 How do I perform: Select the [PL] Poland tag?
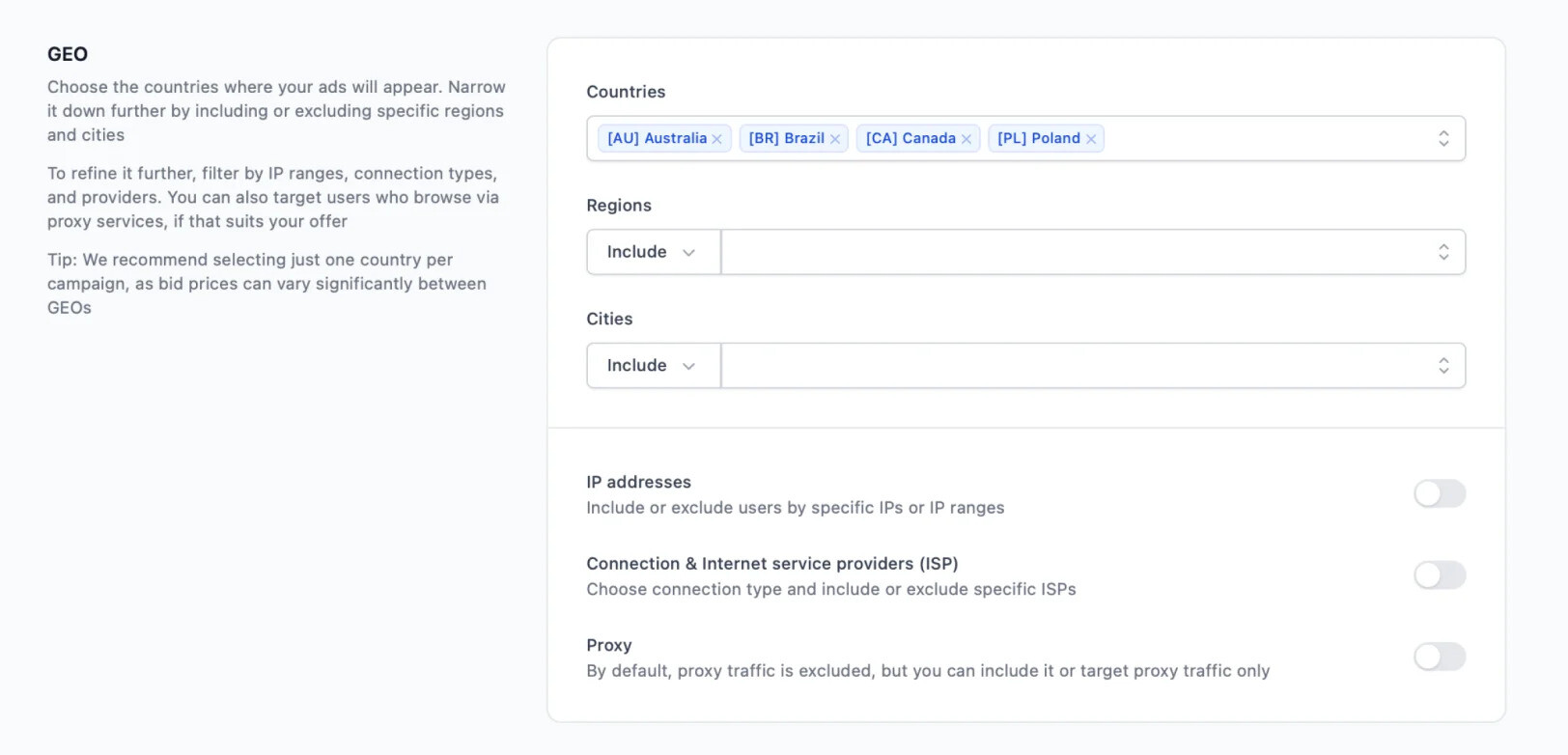pos(1038,138)
